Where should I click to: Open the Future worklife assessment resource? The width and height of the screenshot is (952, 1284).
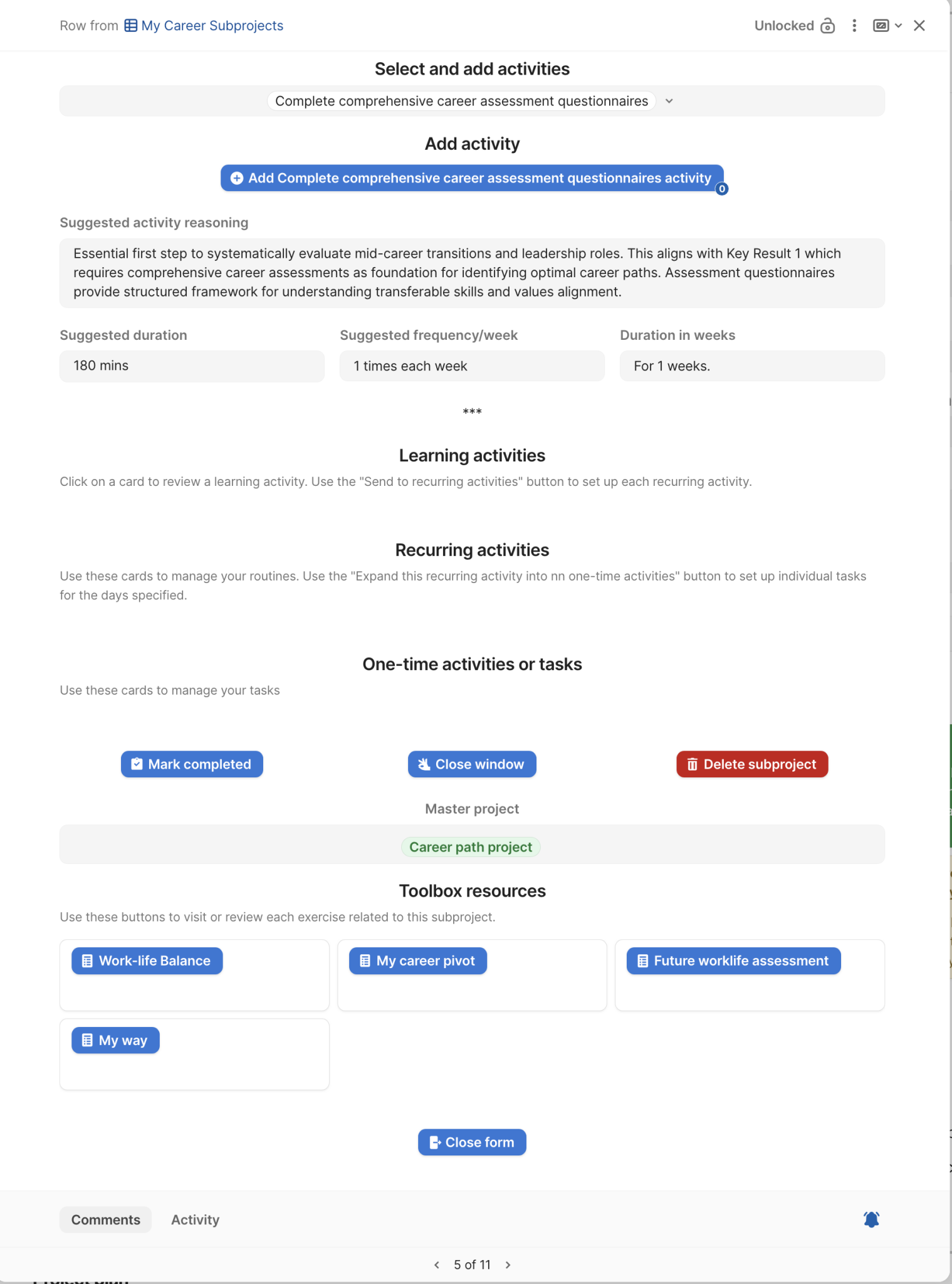733,960
